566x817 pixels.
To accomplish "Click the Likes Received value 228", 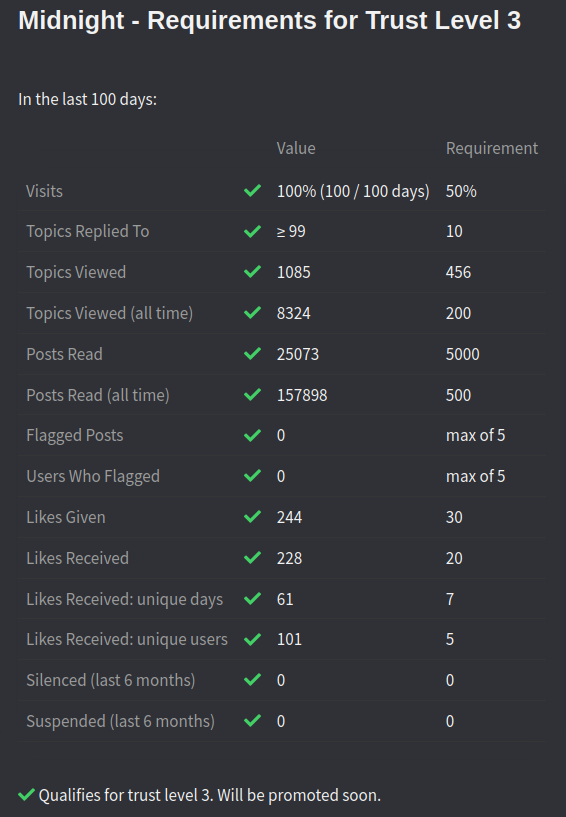I will pos(289,558).
